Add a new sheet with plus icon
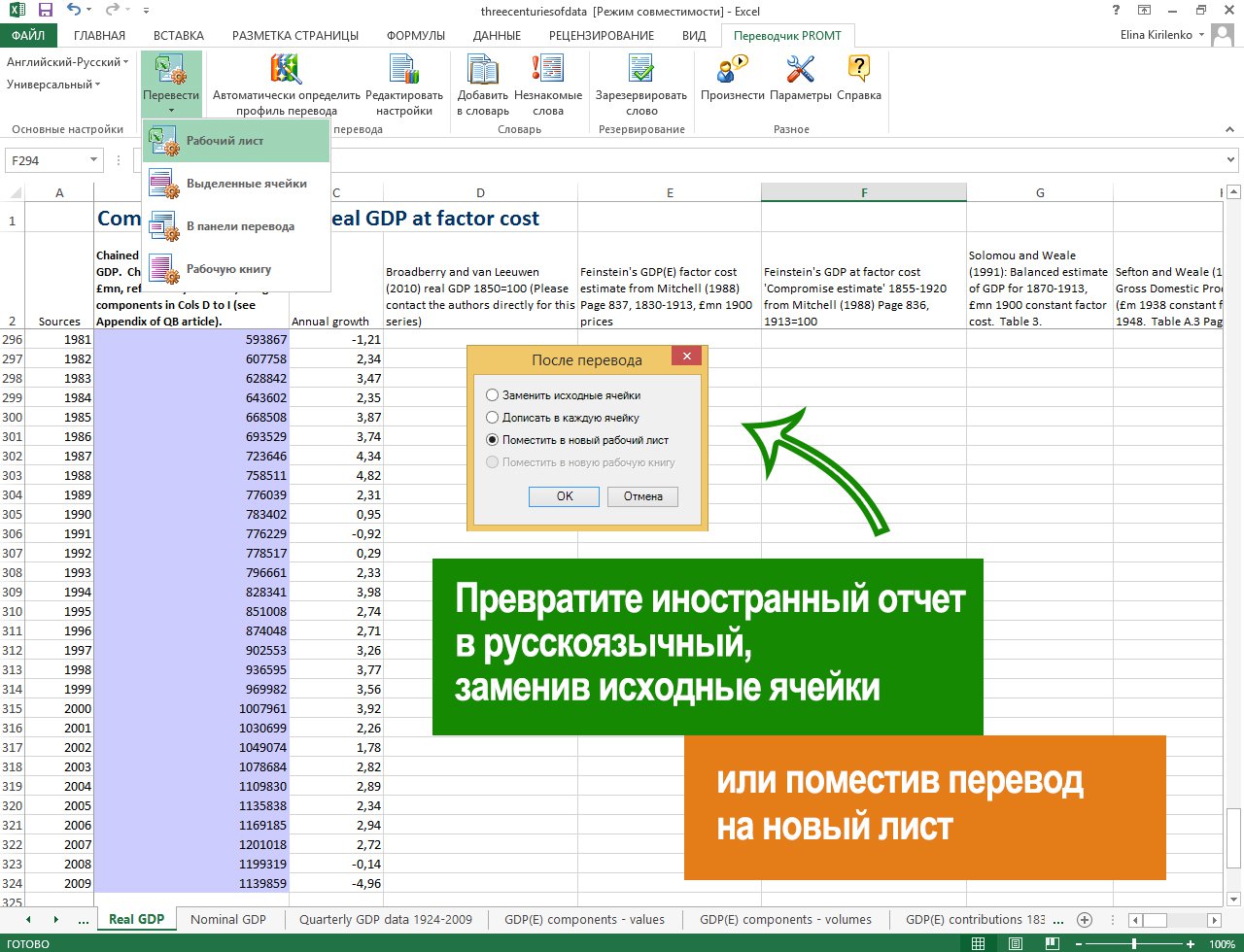Screen dimensions: 1244x952 click(1085, 919)
